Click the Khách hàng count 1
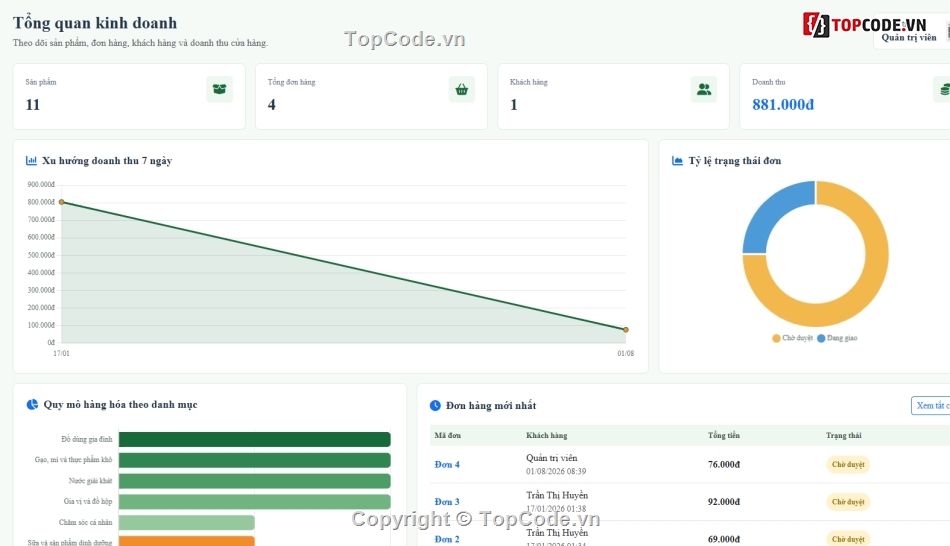950x546 pixels. pos(514,105)
